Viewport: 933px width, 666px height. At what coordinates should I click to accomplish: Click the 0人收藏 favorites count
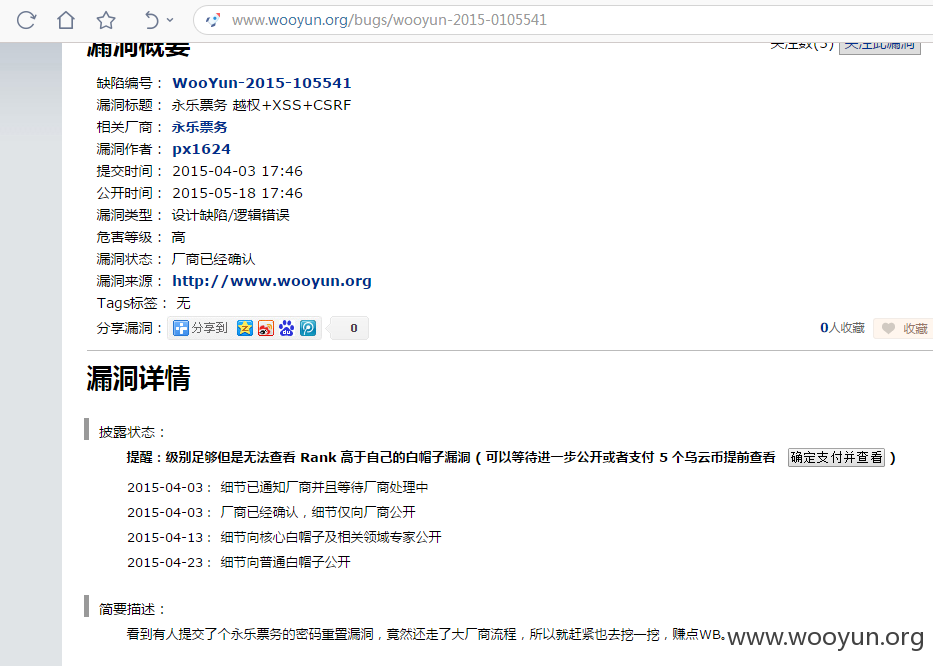coord(842,328)
